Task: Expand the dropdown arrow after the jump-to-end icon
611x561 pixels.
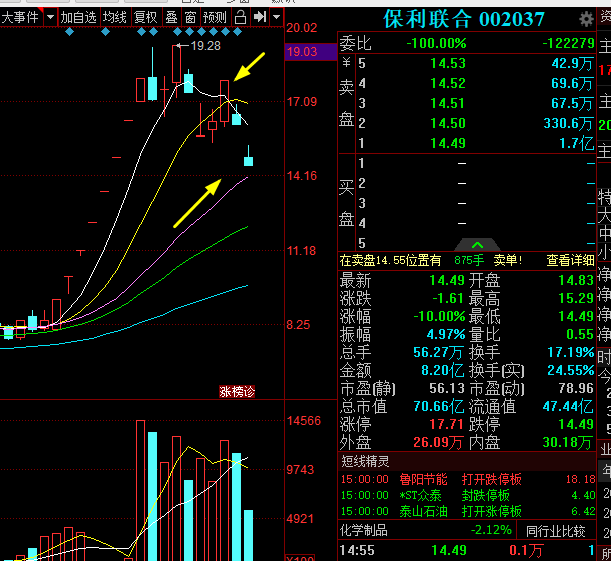Action: (x=276, y=18)
